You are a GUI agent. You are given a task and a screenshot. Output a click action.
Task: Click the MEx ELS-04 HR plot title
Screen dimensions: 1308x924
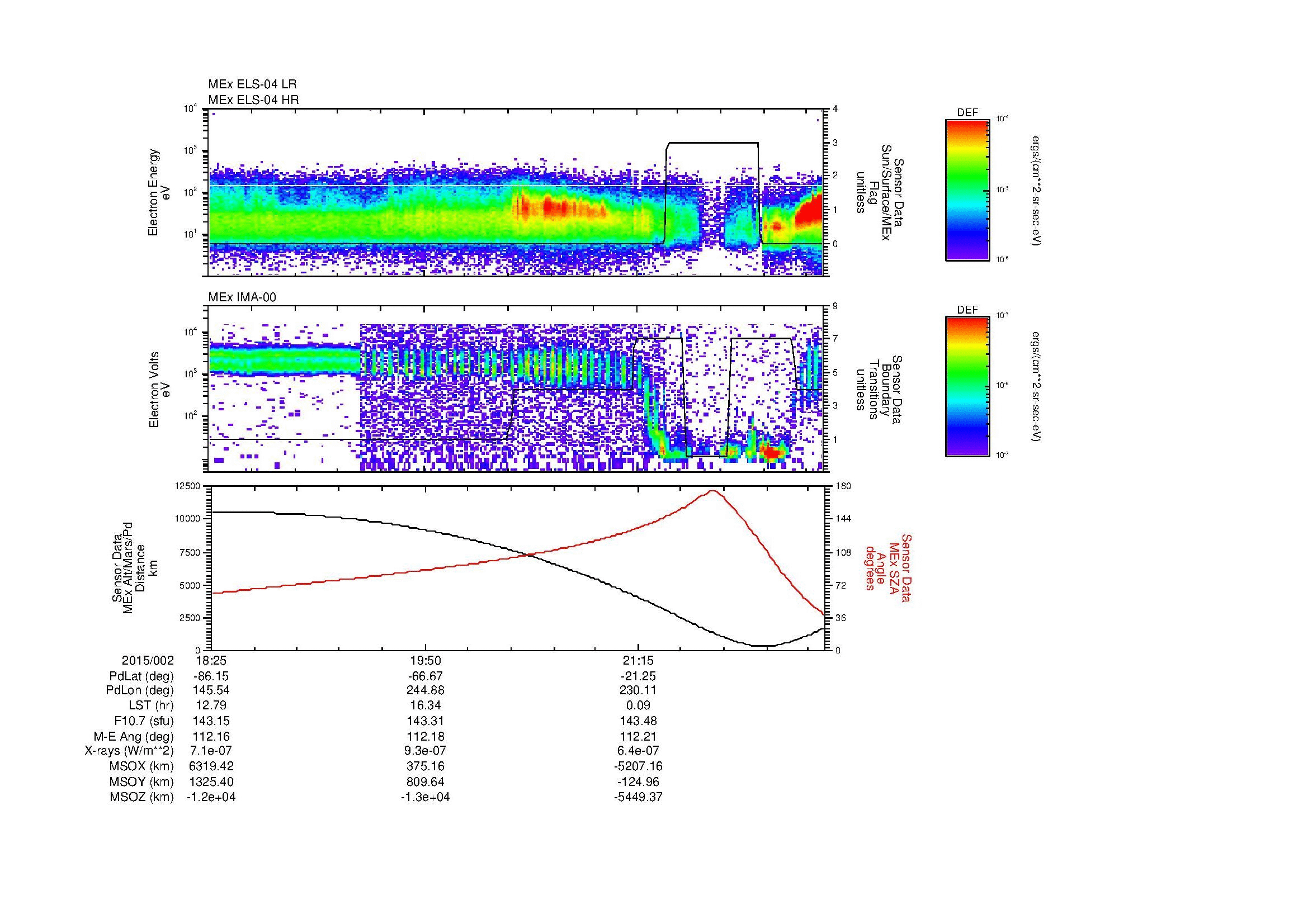[x=253, y=99]
